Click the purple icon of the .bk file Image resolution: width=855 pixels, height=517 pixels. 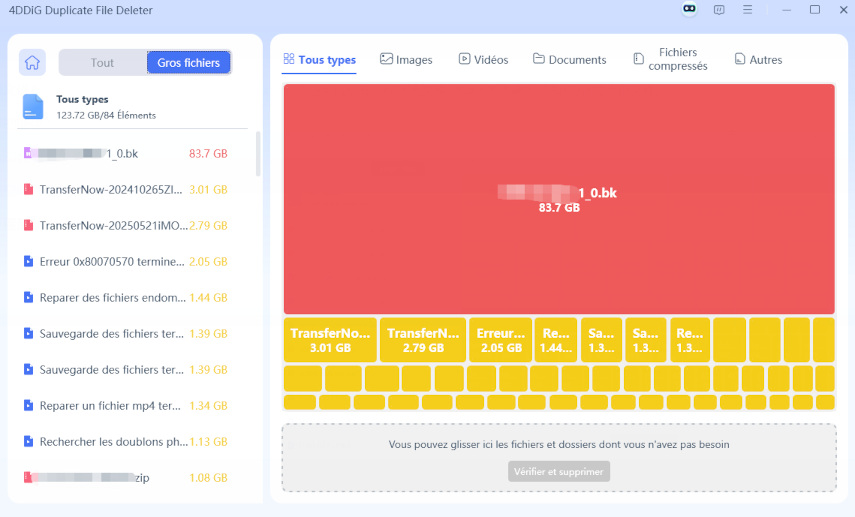coord(28,153)
